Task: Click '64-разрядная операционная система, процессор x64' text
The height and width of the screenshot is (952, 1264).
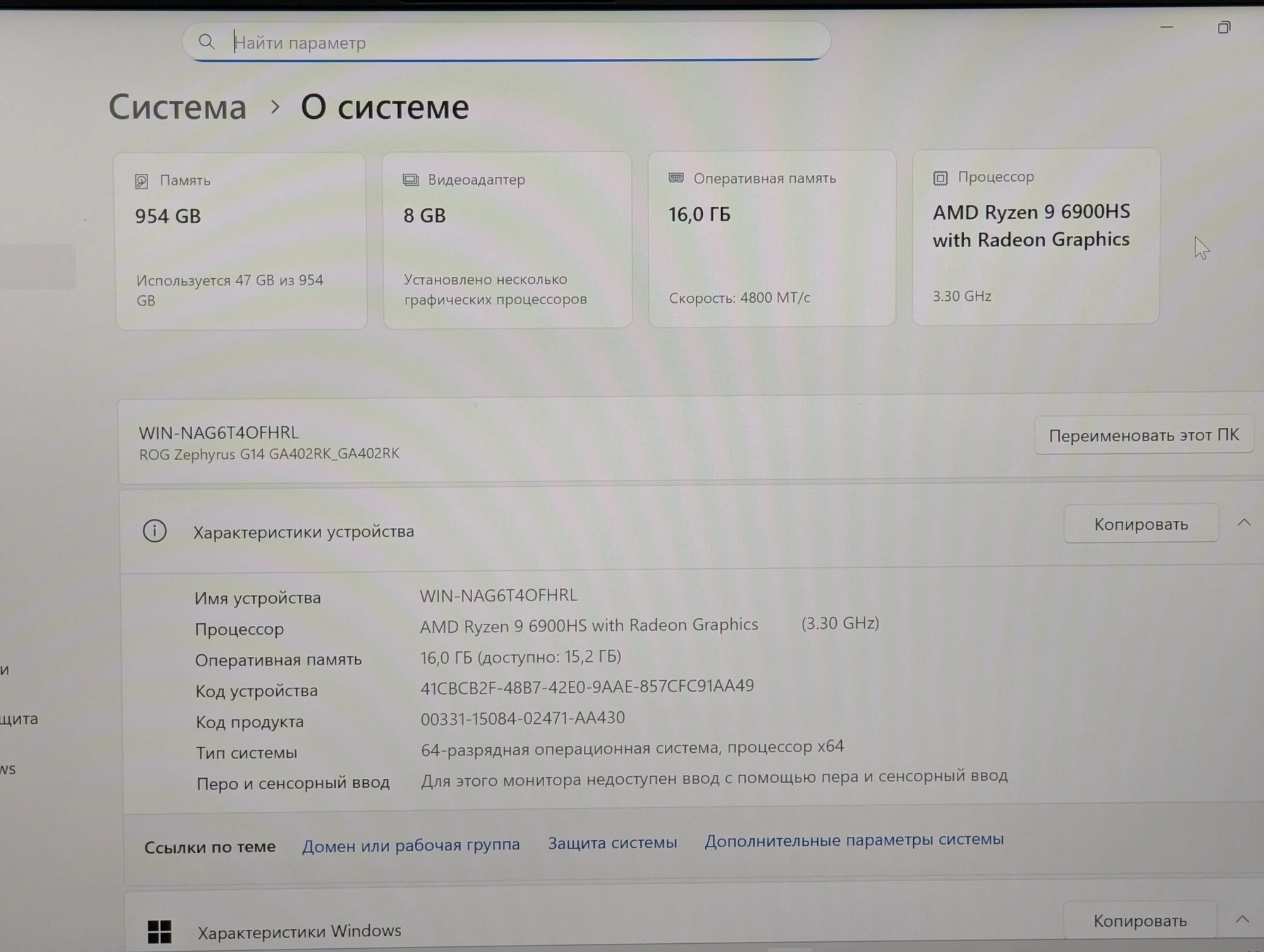Action: point(632,748)
